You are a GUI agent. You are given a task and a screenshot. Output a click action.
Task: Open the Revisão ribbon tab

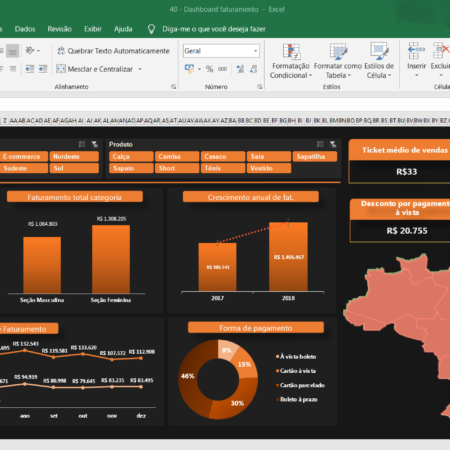point(59,29)
